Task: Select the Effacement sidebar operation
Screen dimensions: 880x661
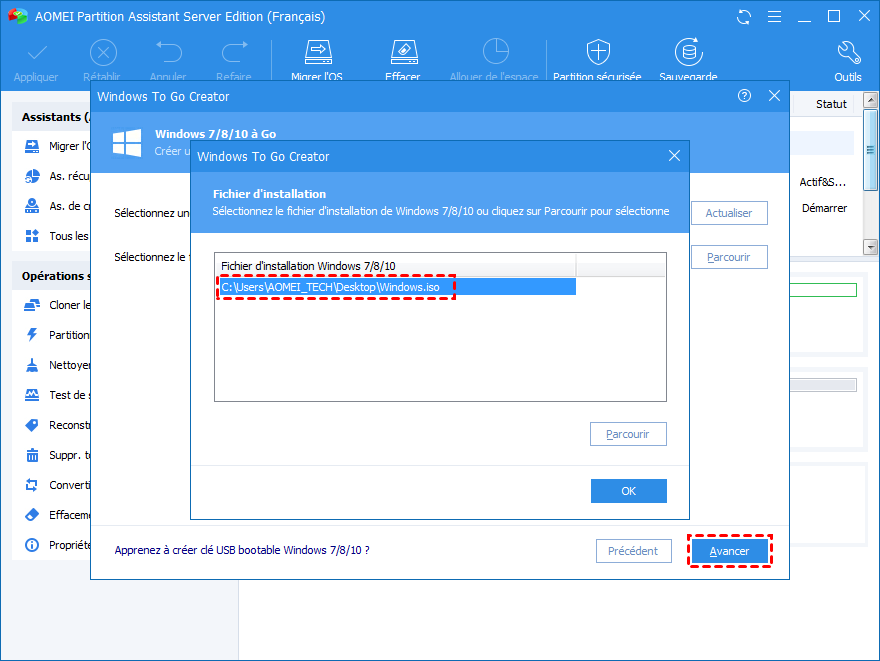Action: pyautogui.click(x=57, y=515)
